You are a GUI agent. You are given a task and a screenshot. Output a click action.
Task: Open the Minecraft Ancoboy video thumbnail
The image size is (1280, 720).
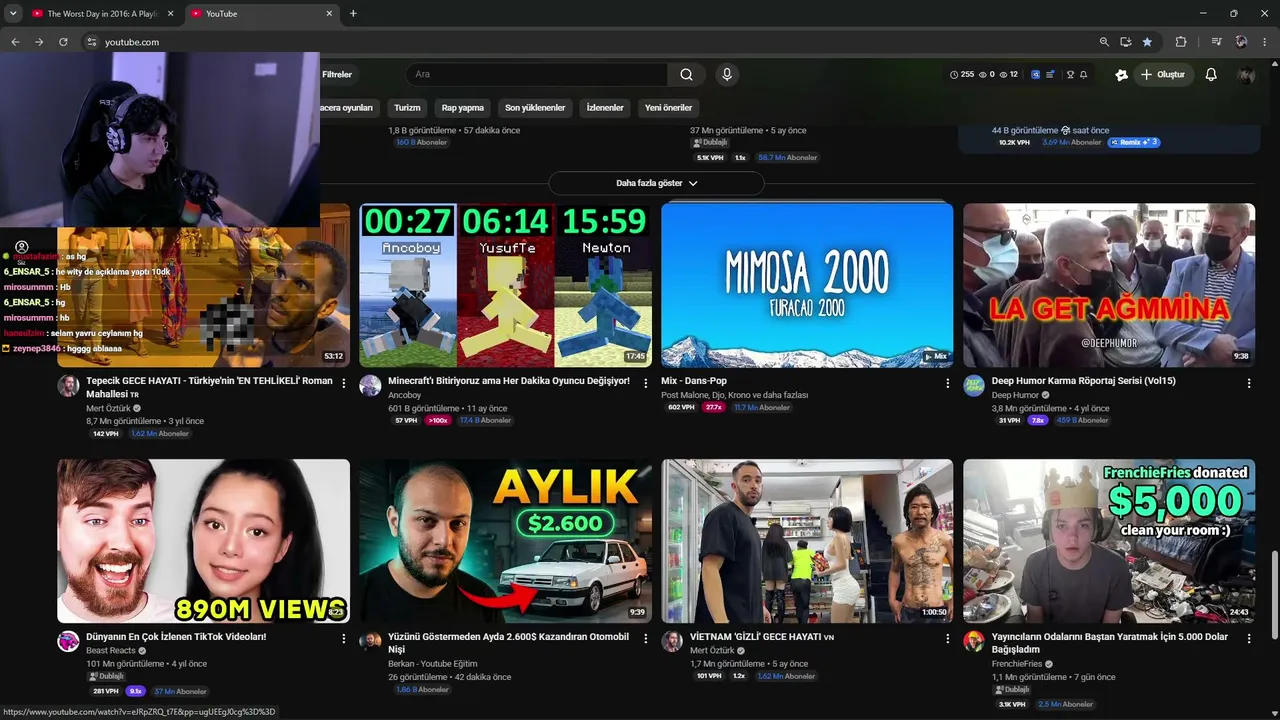point(505,285)
